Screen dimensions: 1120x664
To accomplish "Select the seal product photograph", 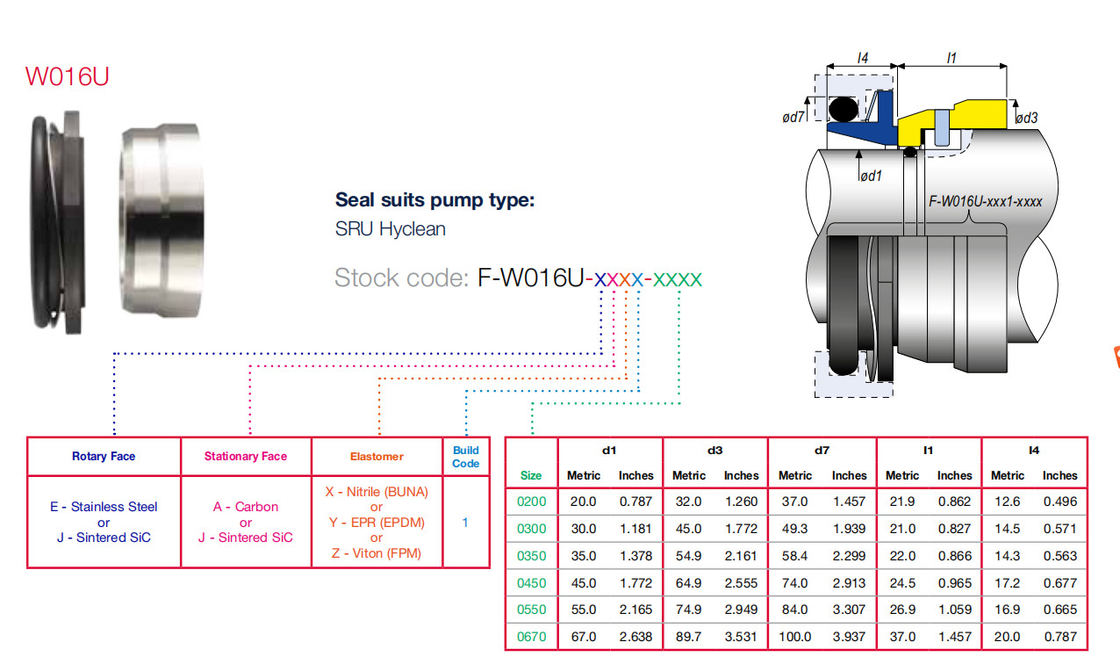I will coord(118,222).
